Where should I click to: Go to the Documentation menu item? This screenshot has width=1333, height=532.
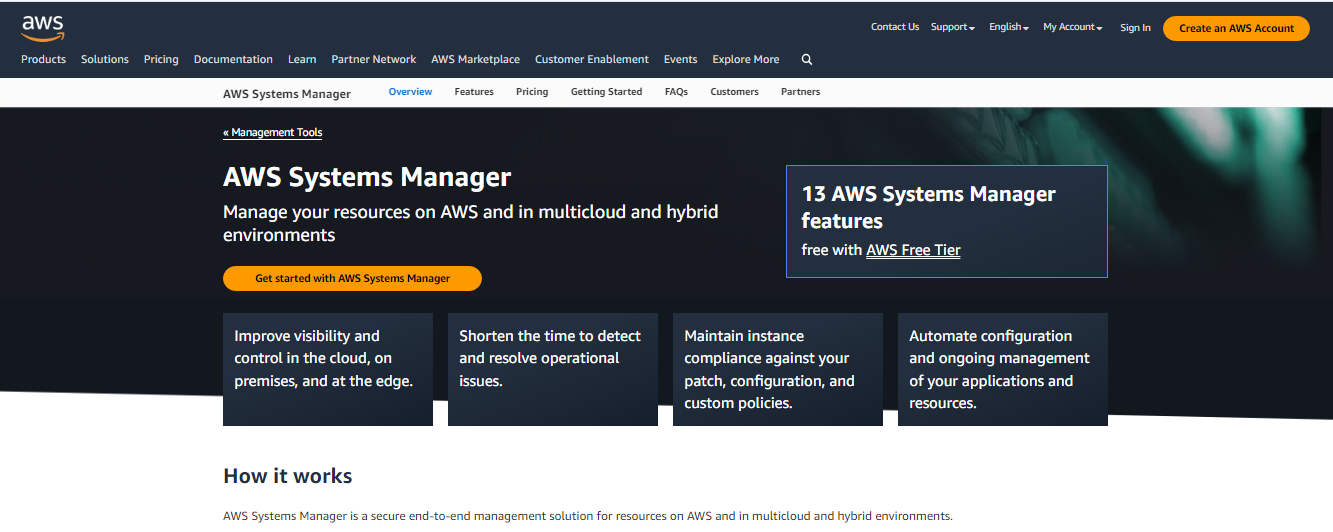pyautogui.click(x=233, y=60)
